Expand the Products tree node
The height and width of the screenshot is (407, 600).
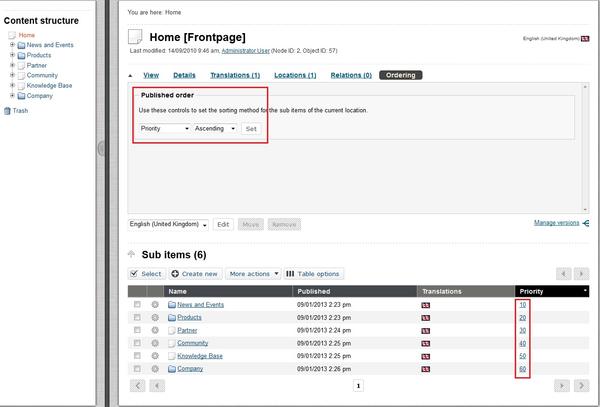tap(12, 55)
